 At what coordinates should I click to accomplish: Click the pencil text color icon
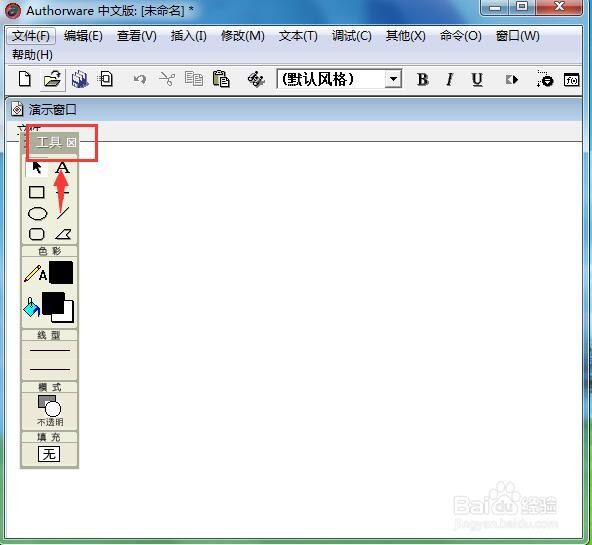click(x=35, y=273)
